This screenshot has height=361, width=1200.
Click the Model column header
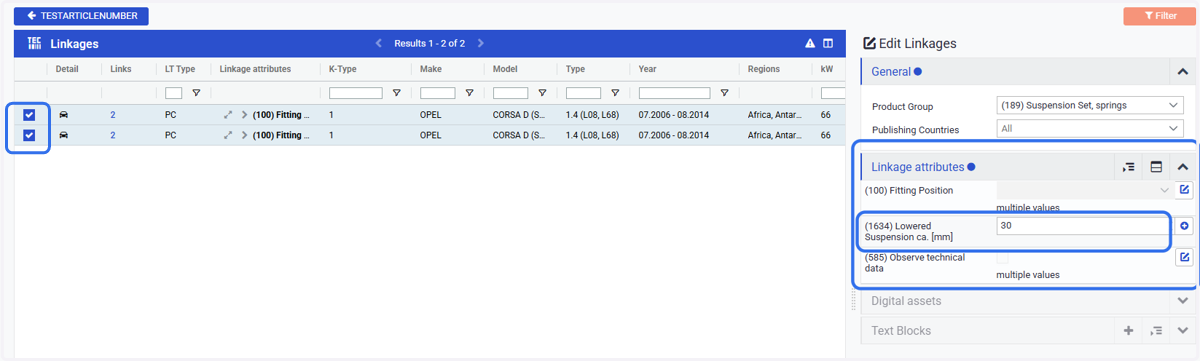pyautogui.click(x=505, y=69)
